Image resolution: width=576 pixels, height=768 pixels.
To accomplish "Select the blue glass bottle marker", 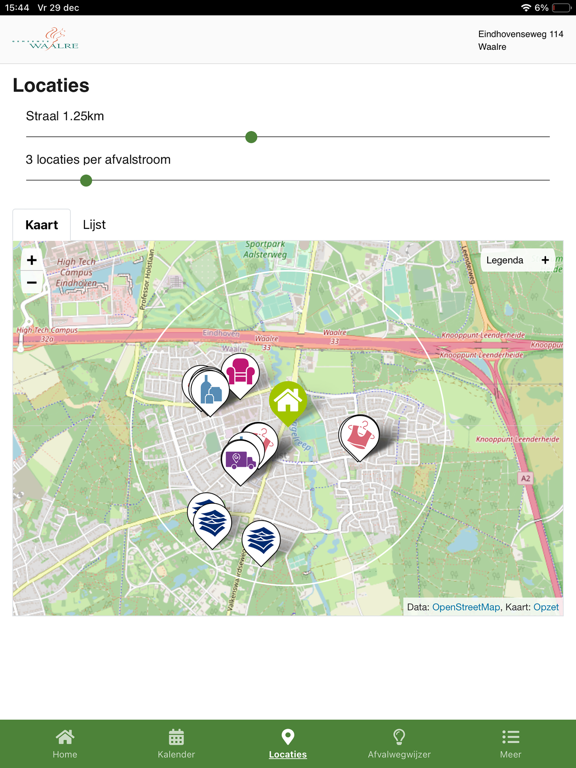I will pos(211,390).
